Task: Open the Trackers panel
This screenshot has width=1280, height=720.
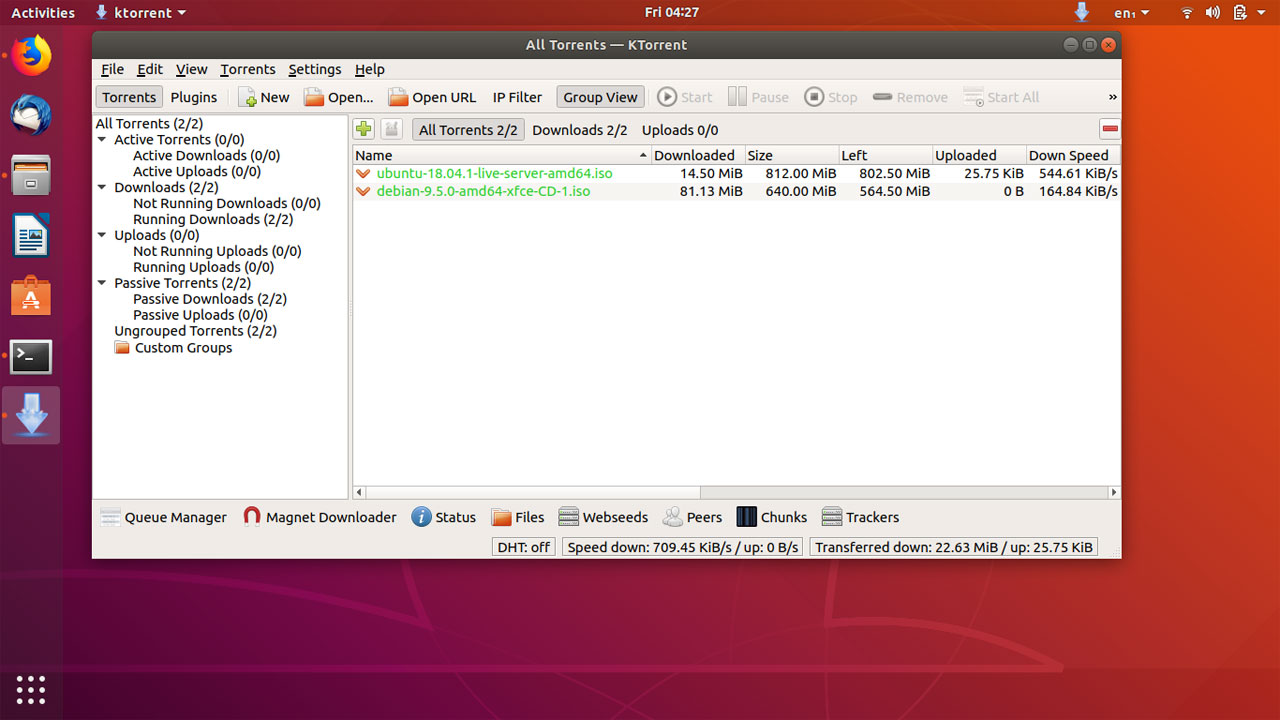Action: 860,517
